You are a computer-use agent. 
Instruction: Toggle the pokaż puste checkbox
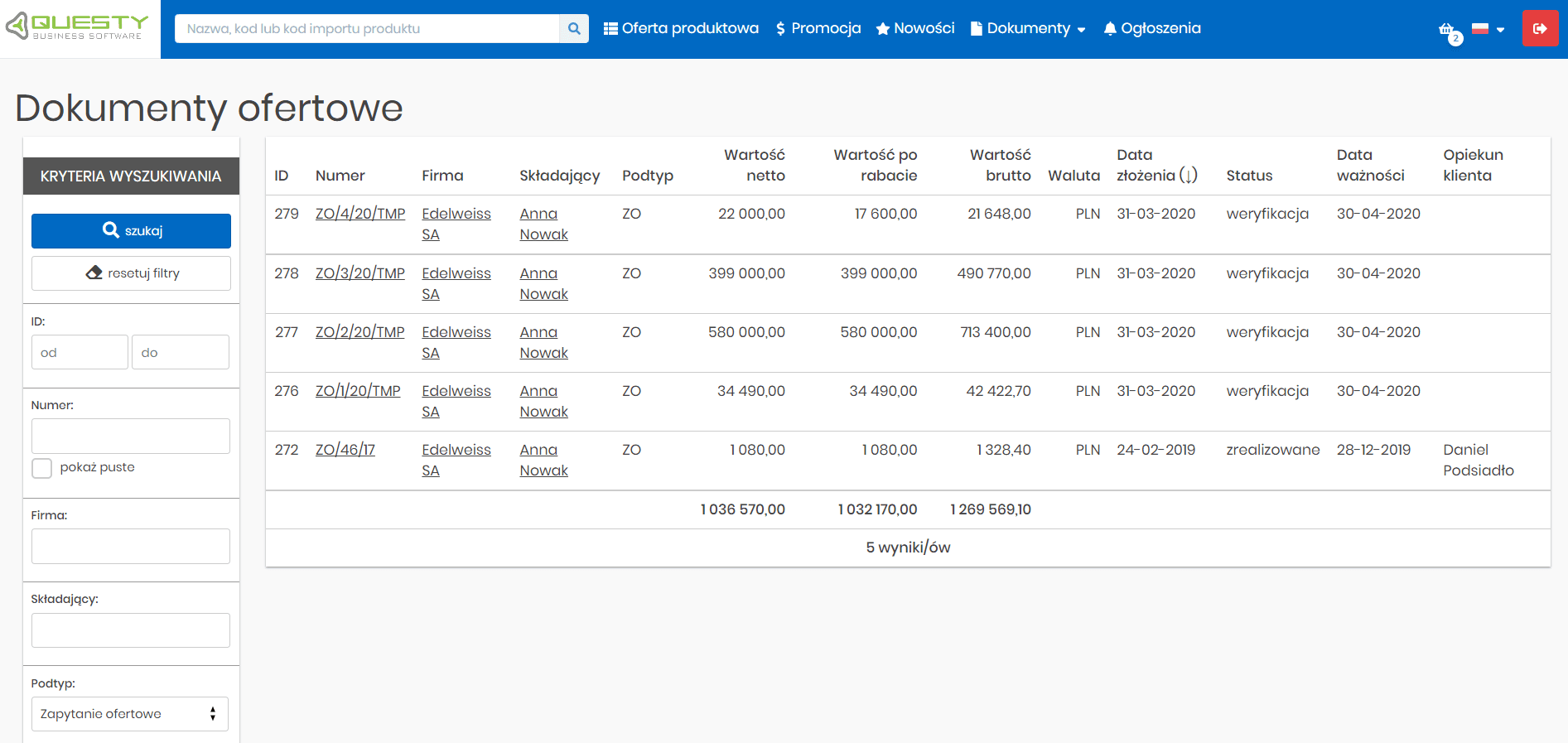pyautogui.click(x=41, y=468)
